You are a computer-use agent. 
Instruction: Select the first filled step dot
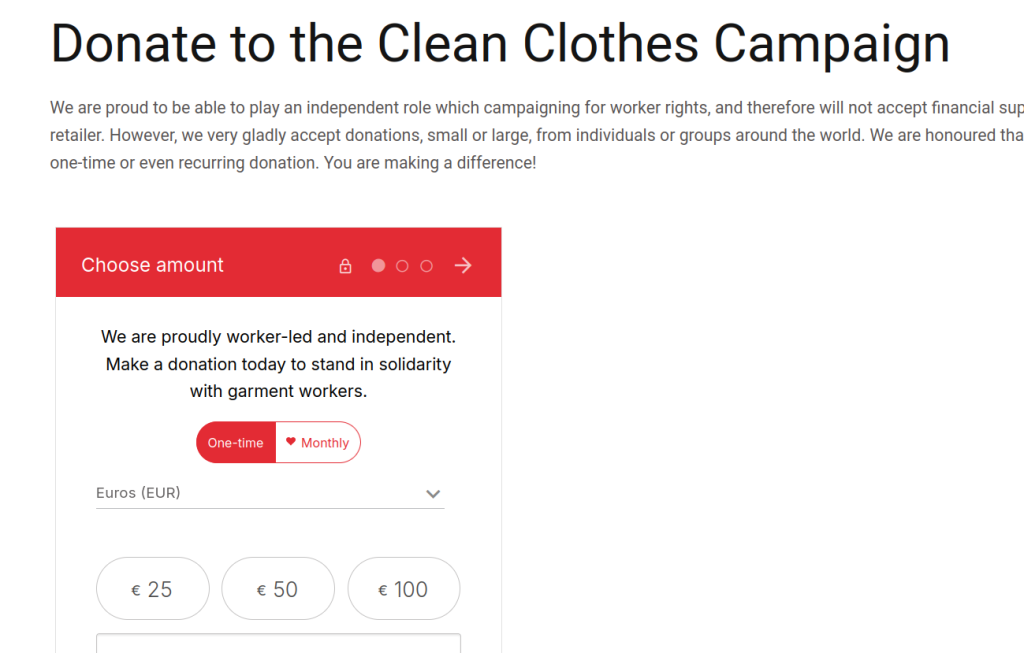378,266
